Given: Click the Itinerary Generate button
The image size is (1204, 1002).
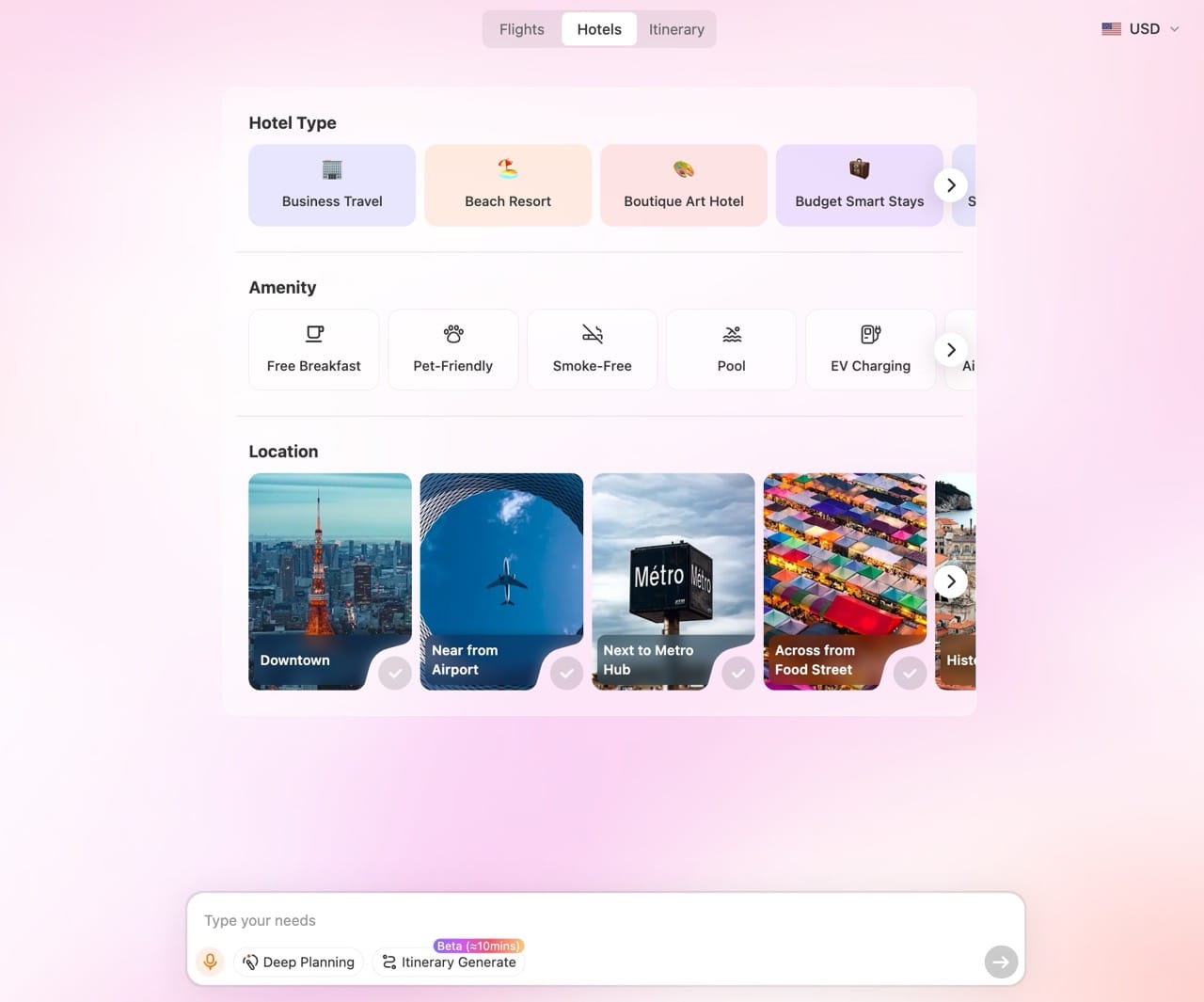Looking at the screenshot, I should point(450,962).
